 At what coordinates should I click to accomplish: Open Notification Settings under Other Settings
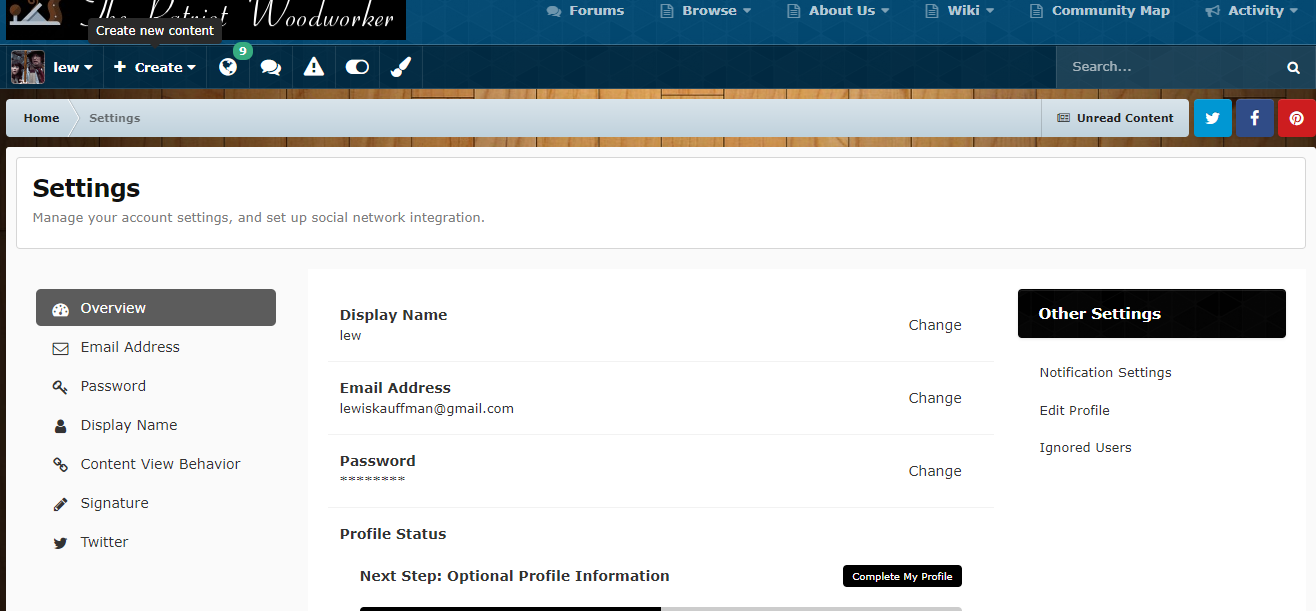pos(1105,372)
